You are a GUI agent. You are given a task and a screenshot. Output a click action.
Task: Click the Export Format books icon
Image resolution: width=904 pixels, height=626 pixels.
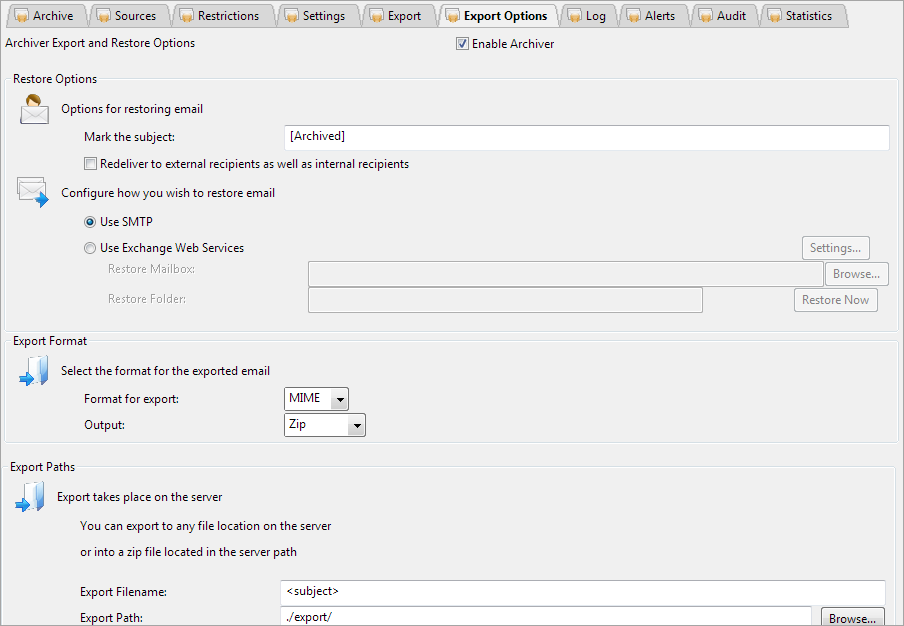coord(33,370)
